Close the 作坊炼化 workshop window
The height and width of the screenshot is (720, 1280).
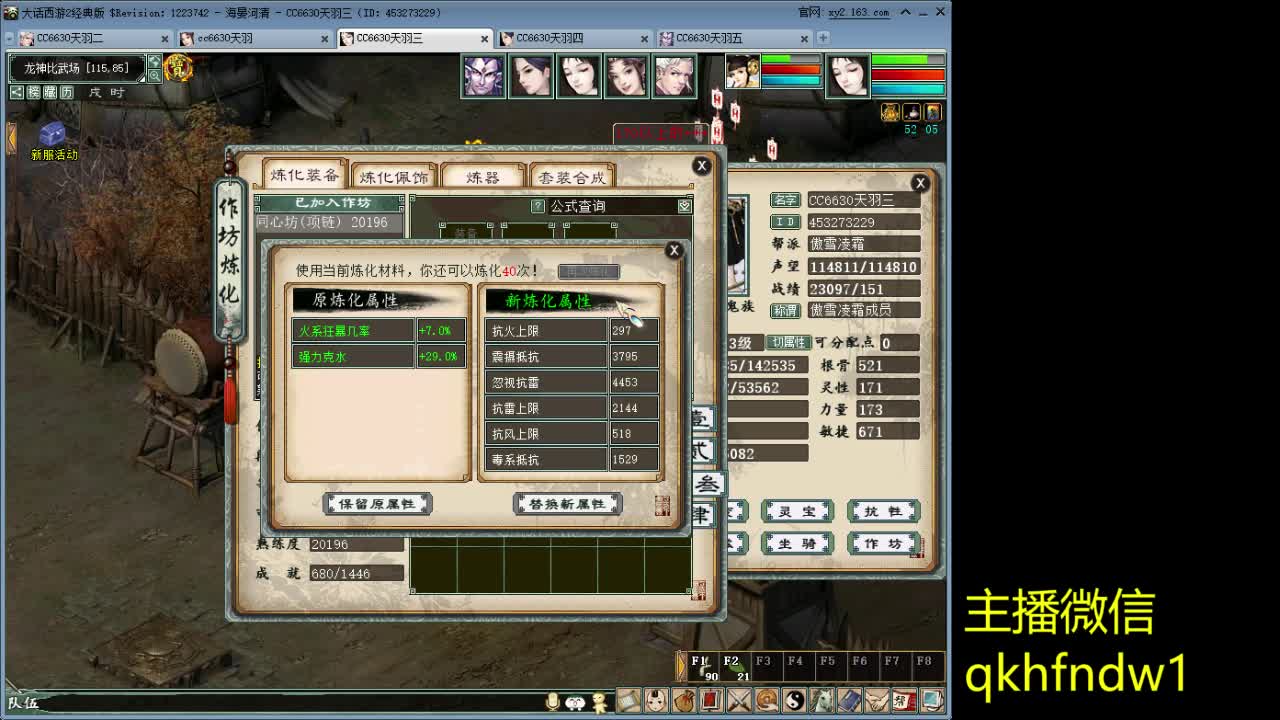coord(702,165)
